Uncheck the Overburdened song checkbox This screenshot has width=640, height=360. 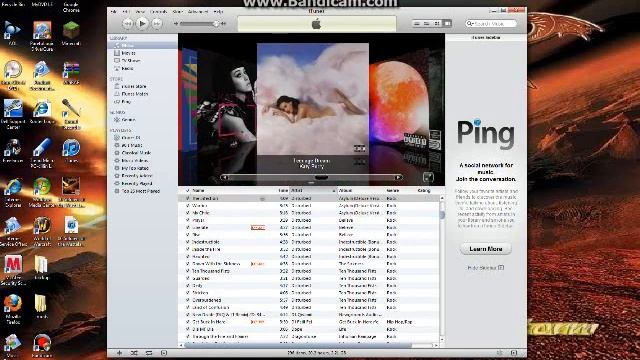point(188,300)
